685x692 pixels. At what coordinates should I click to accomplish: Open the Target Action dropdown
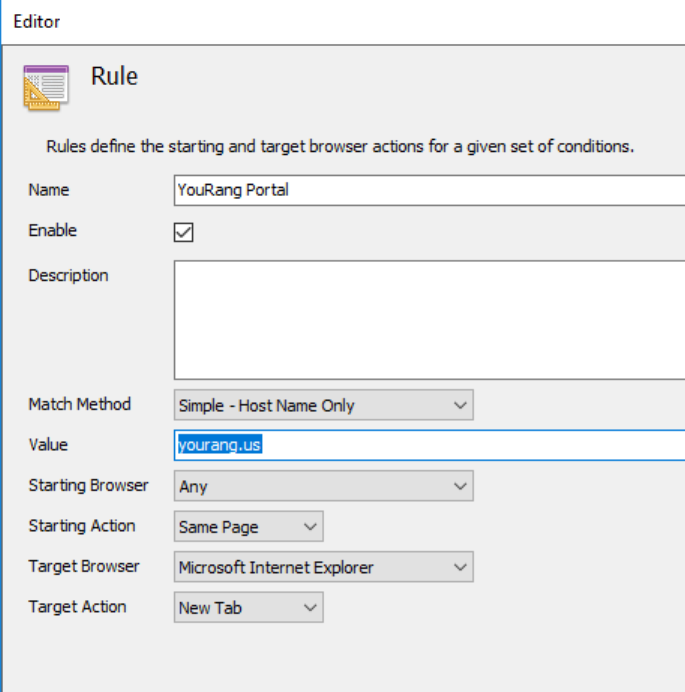(248, 607)
